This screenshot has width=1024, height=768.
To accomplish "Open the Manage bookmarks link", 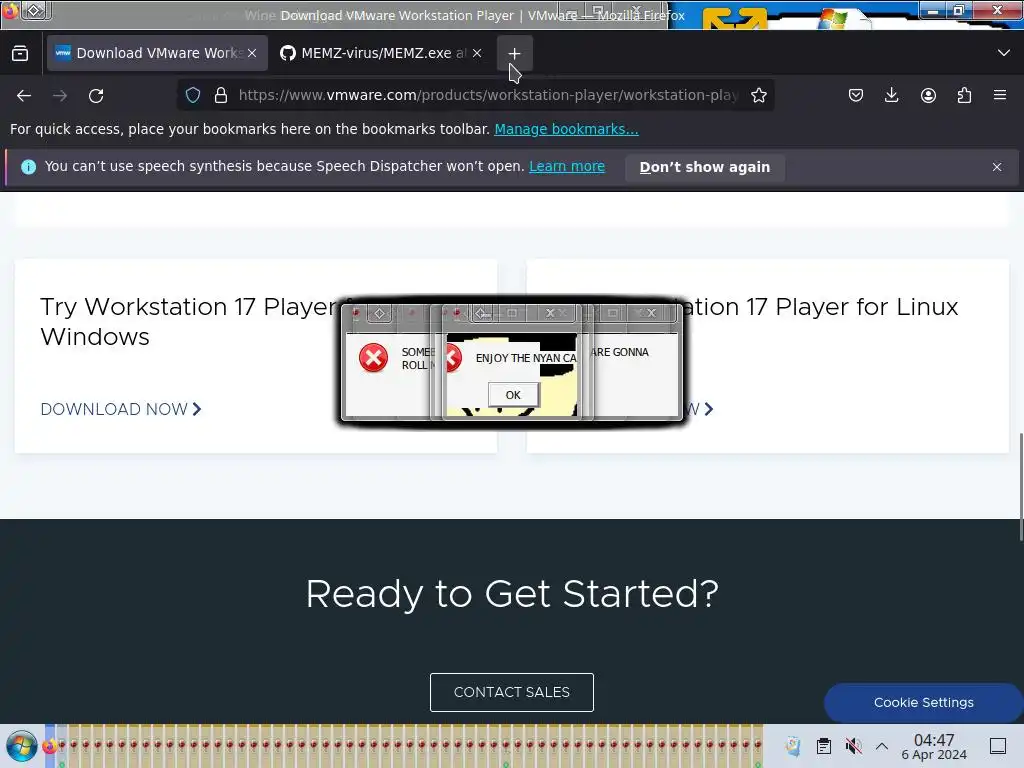I will pos(566,129).
